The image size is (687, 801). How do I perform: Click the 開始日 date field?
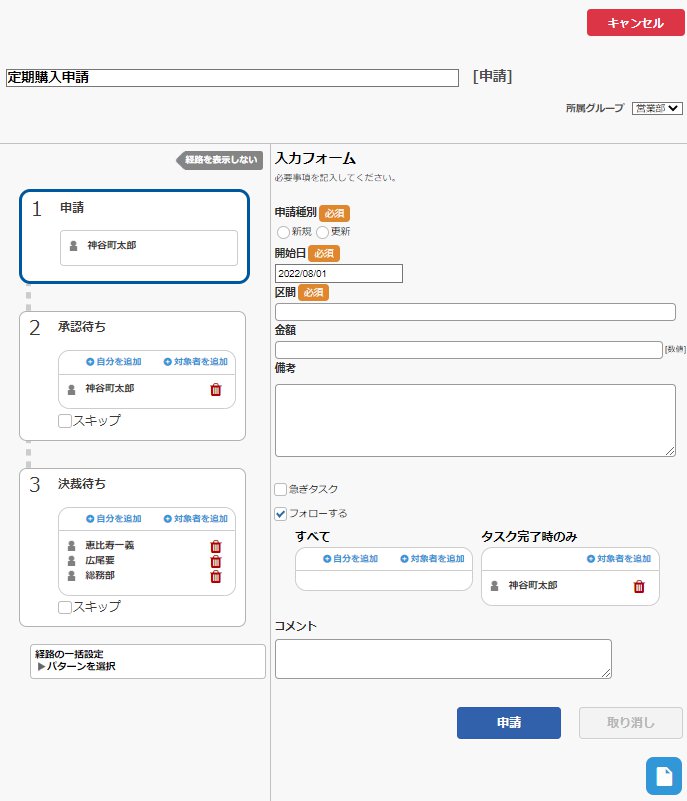click(338, 274)
